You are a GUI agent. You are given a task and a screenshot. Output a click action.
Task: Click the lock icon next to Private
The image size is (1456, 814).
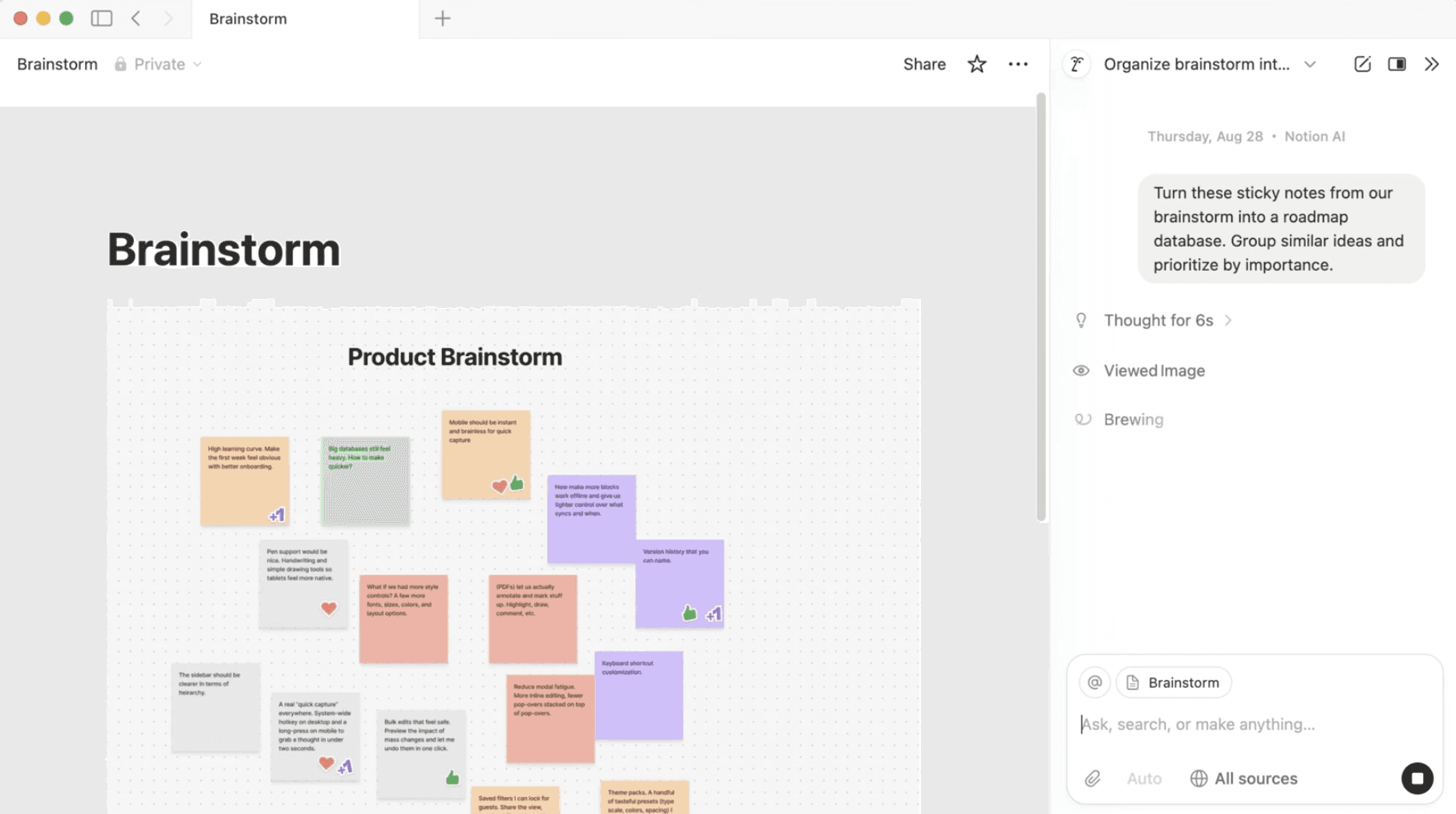pyautogui.click(x=120, y=63)
